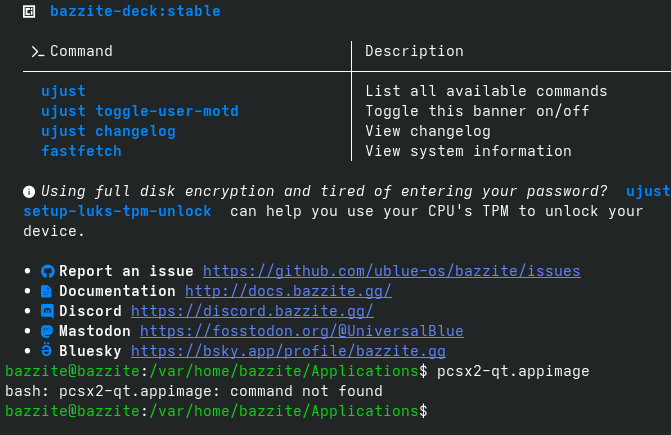The width and height of the screenshot is (671, 435).
Task: Click the plain ujust command in table
Action: (63, 91)
